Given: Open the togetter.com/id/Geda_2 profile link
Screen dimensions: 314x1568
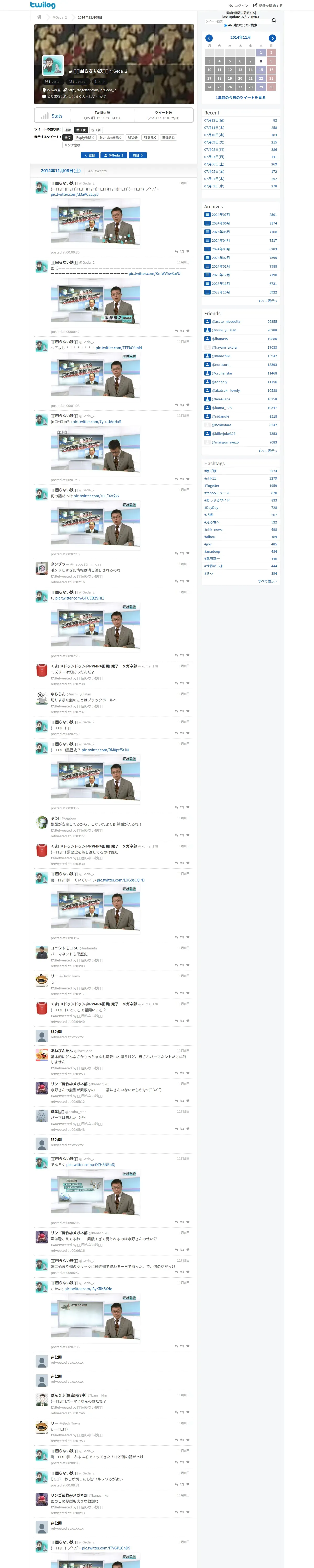Looking at the screenshot, I should click(x=92, y=90).
